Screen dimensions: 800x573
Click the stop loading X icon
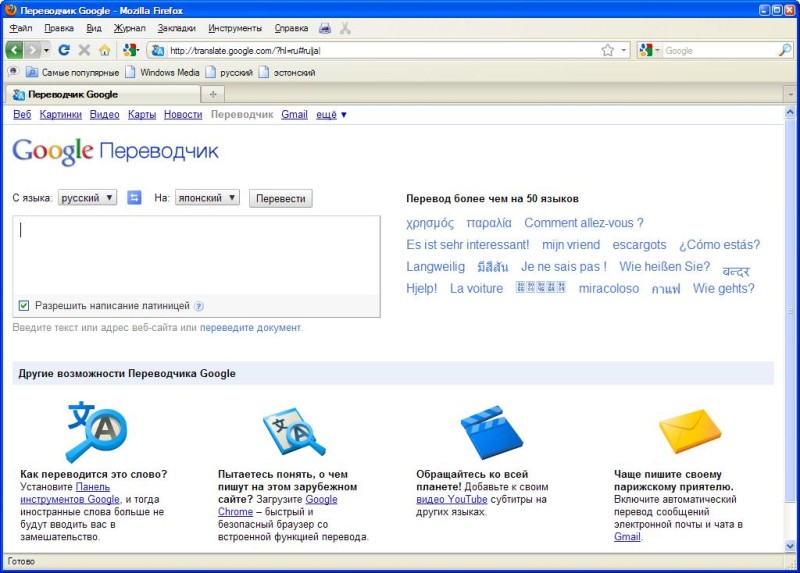(84, 50)
